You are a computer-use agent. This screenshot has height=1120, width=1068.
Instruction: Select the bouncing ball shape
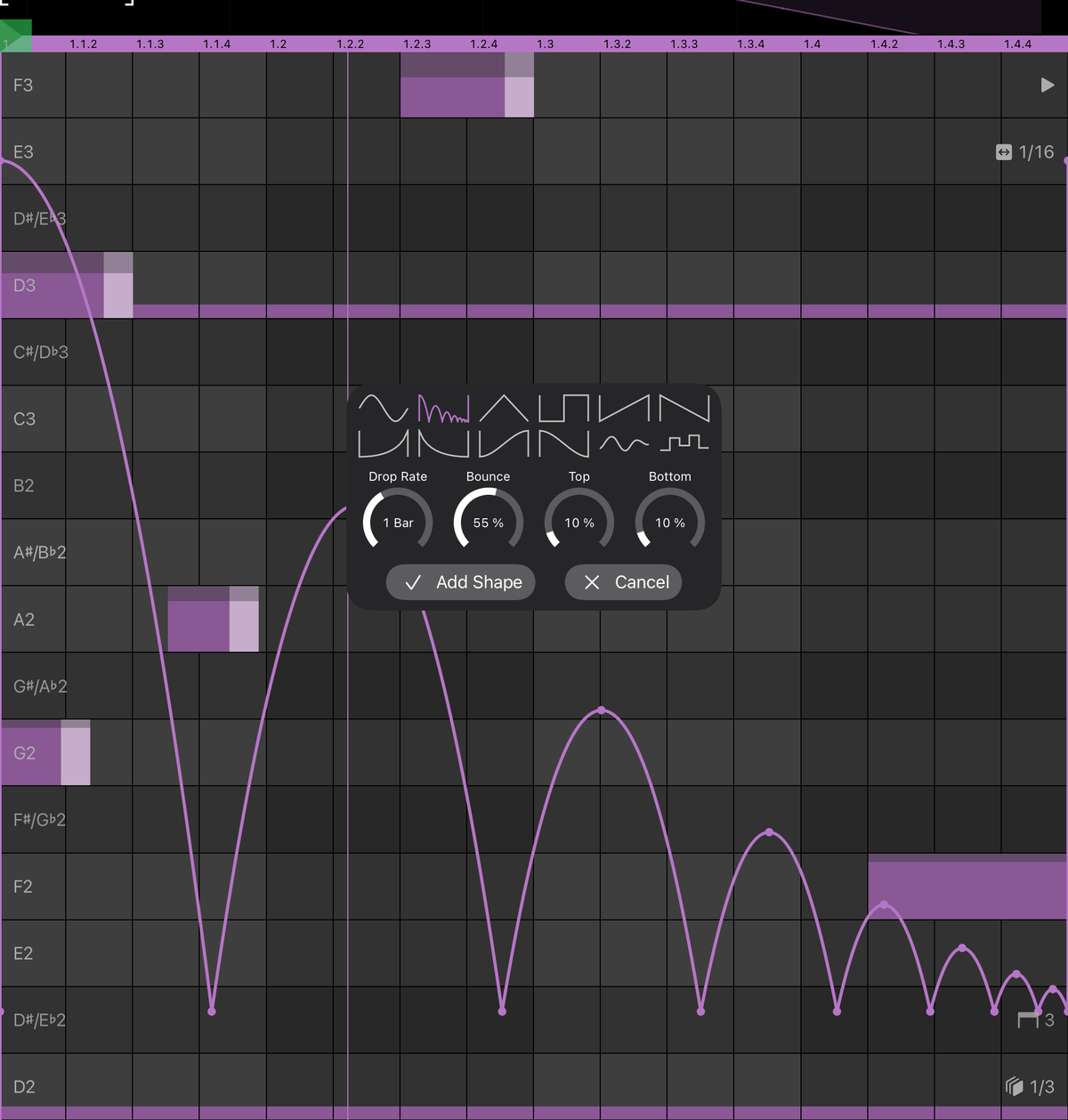pyautogui.click(x=443, y=409)
